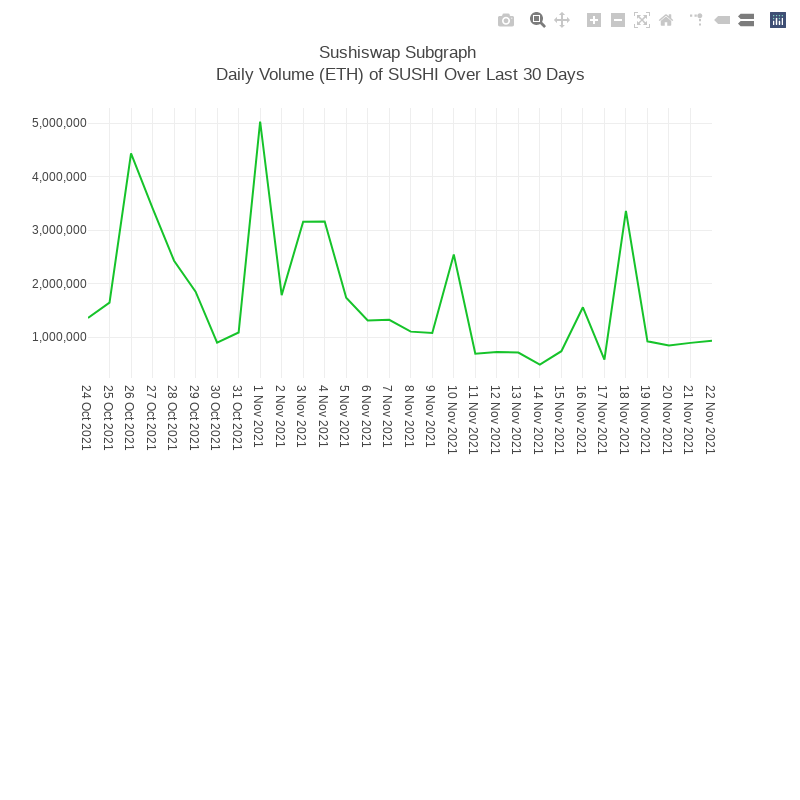This screenshot has width=800, height=800.
Task: Toggle spike lines on the chart
Action: [696, 20]
